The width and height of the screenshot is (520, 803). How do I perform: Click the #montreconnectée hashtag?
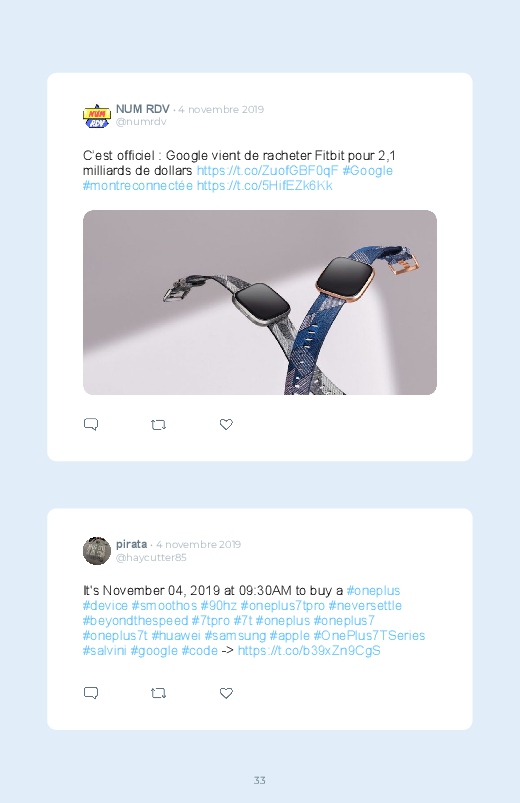coord(138,185)
